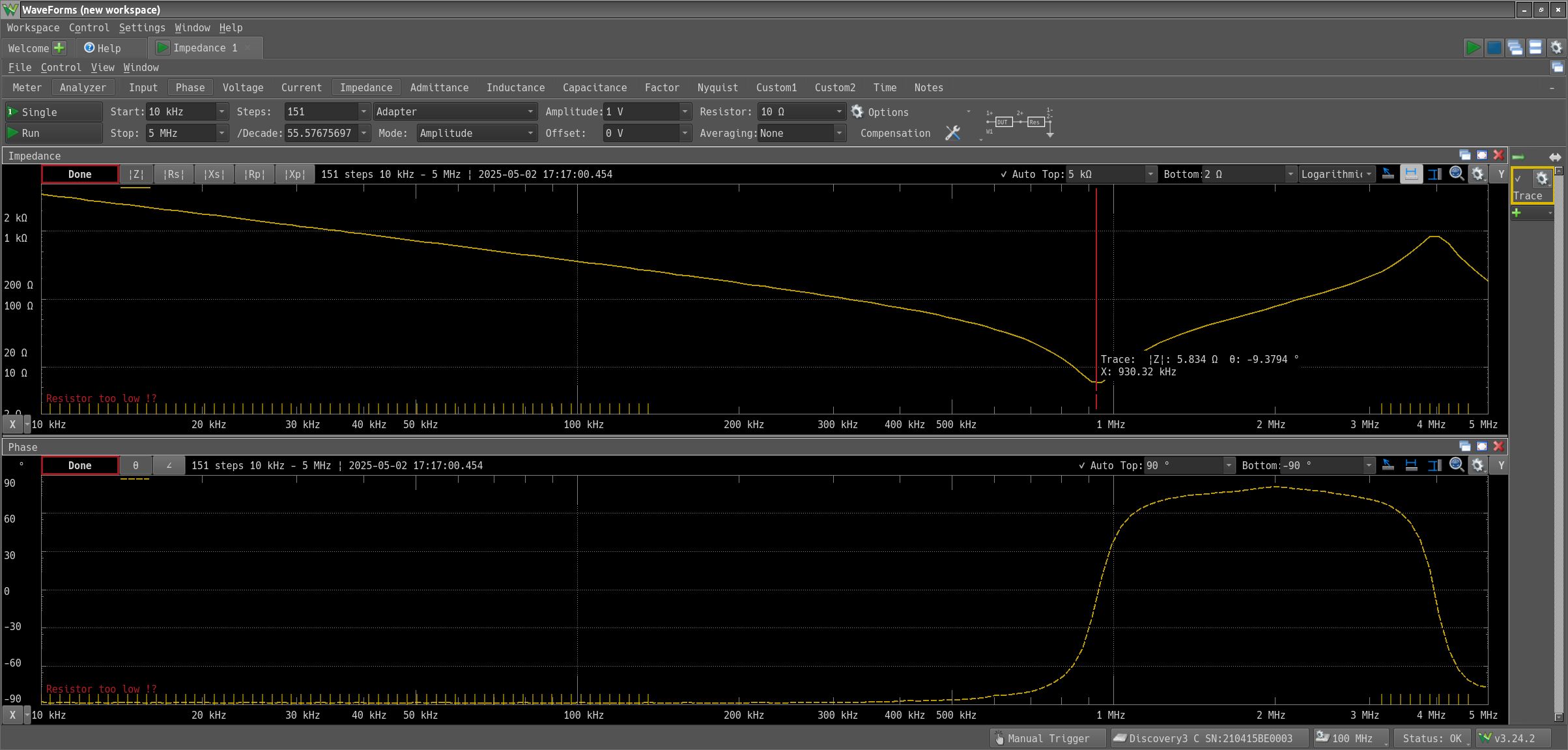Toggle Auto checkbox in Impedance plot

[x=1004, y=174]
